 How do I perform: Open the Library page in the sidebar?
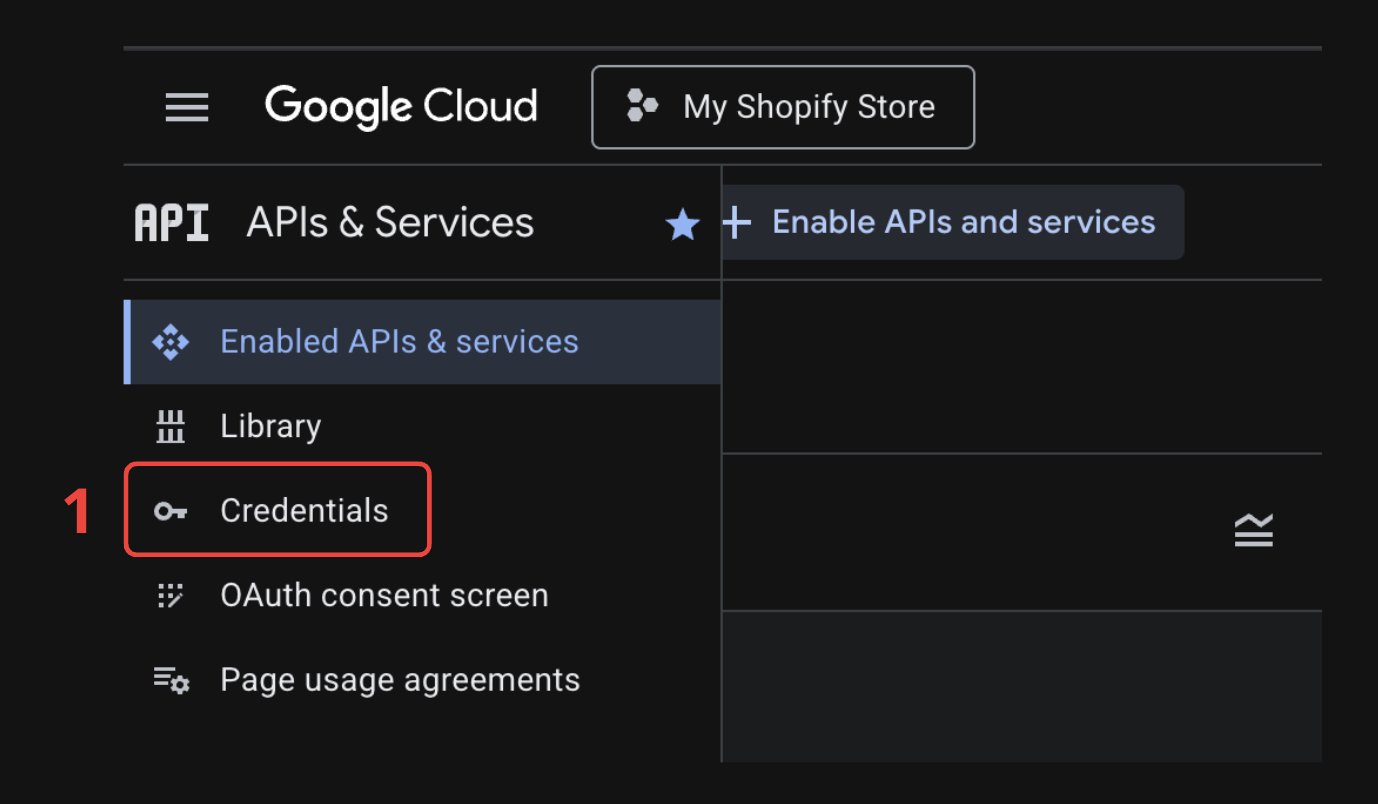click(x=270, y=427)
